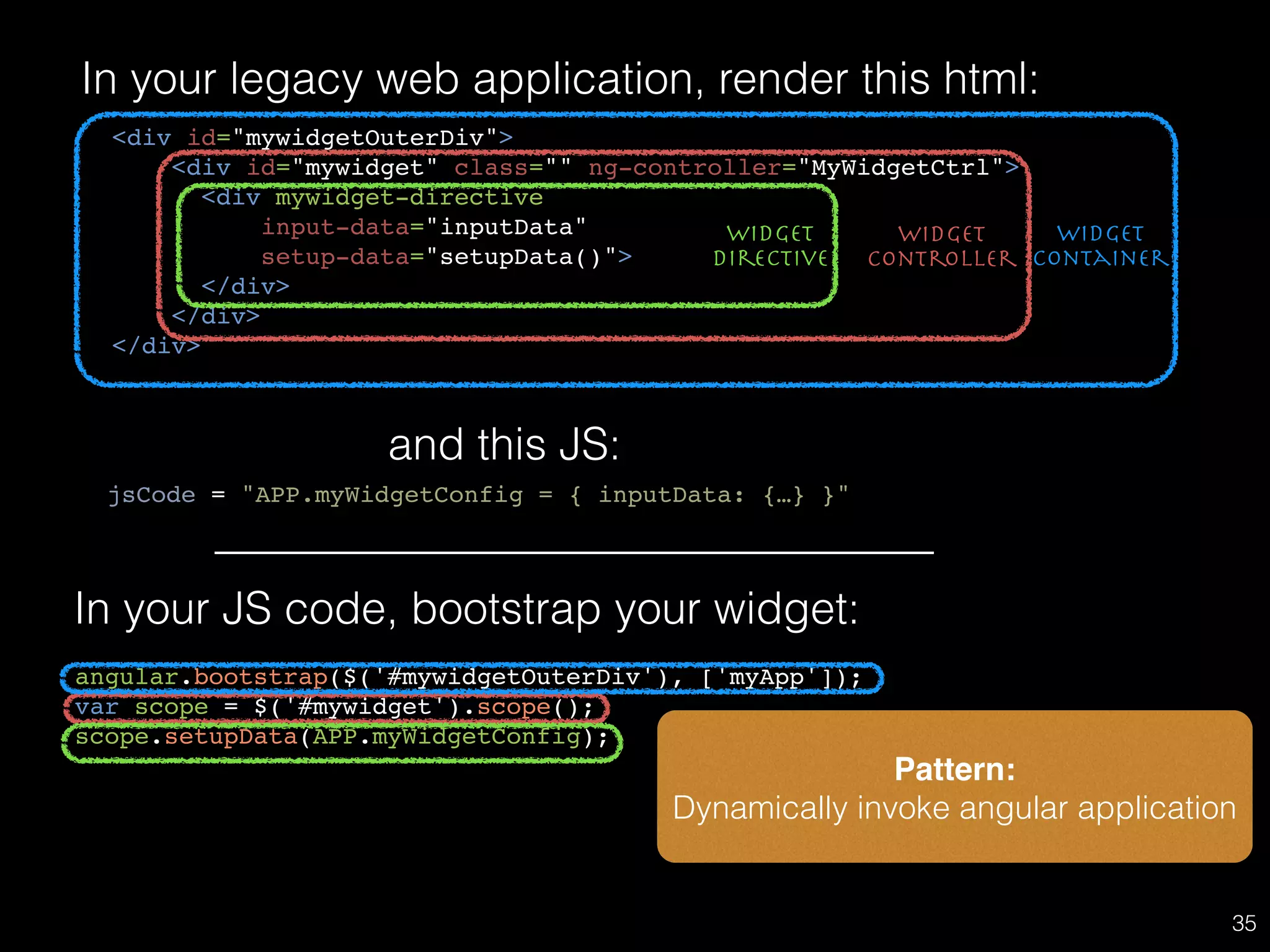1270x952 pixels.
Task: Click the 'and this JS:' heading
Action: click(x=504, y=445)
